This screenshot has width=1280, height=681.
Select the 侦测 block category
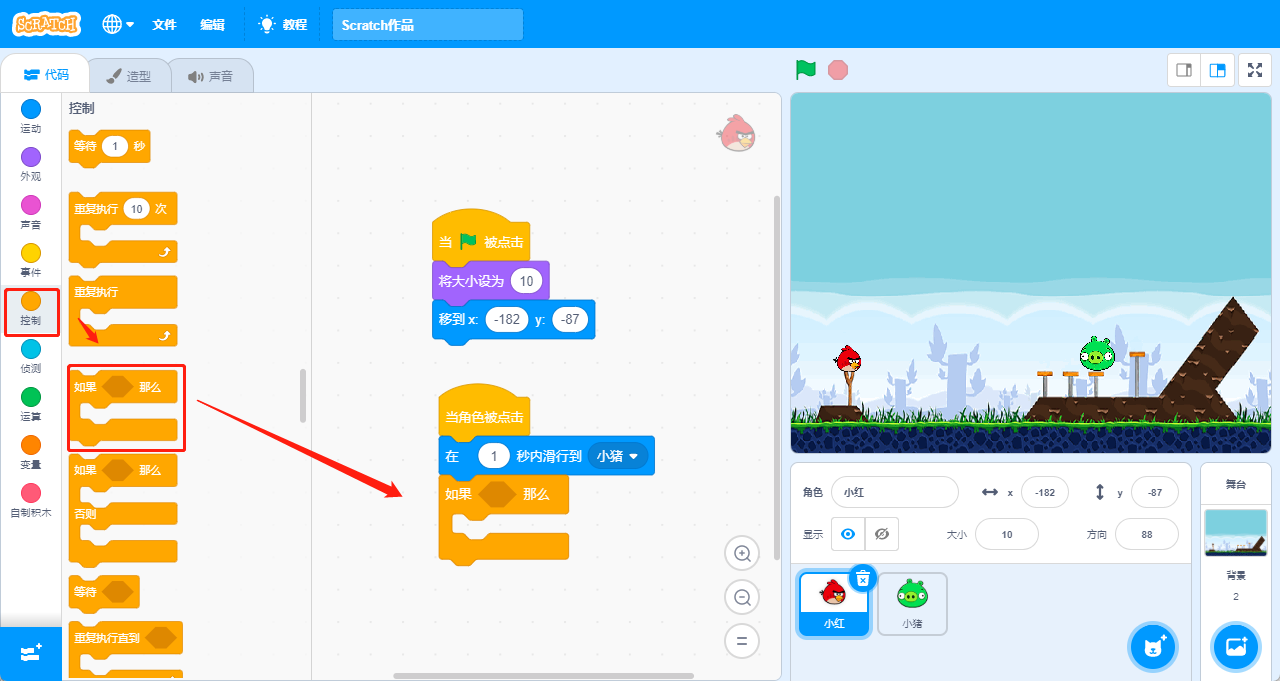coord(31,356)
